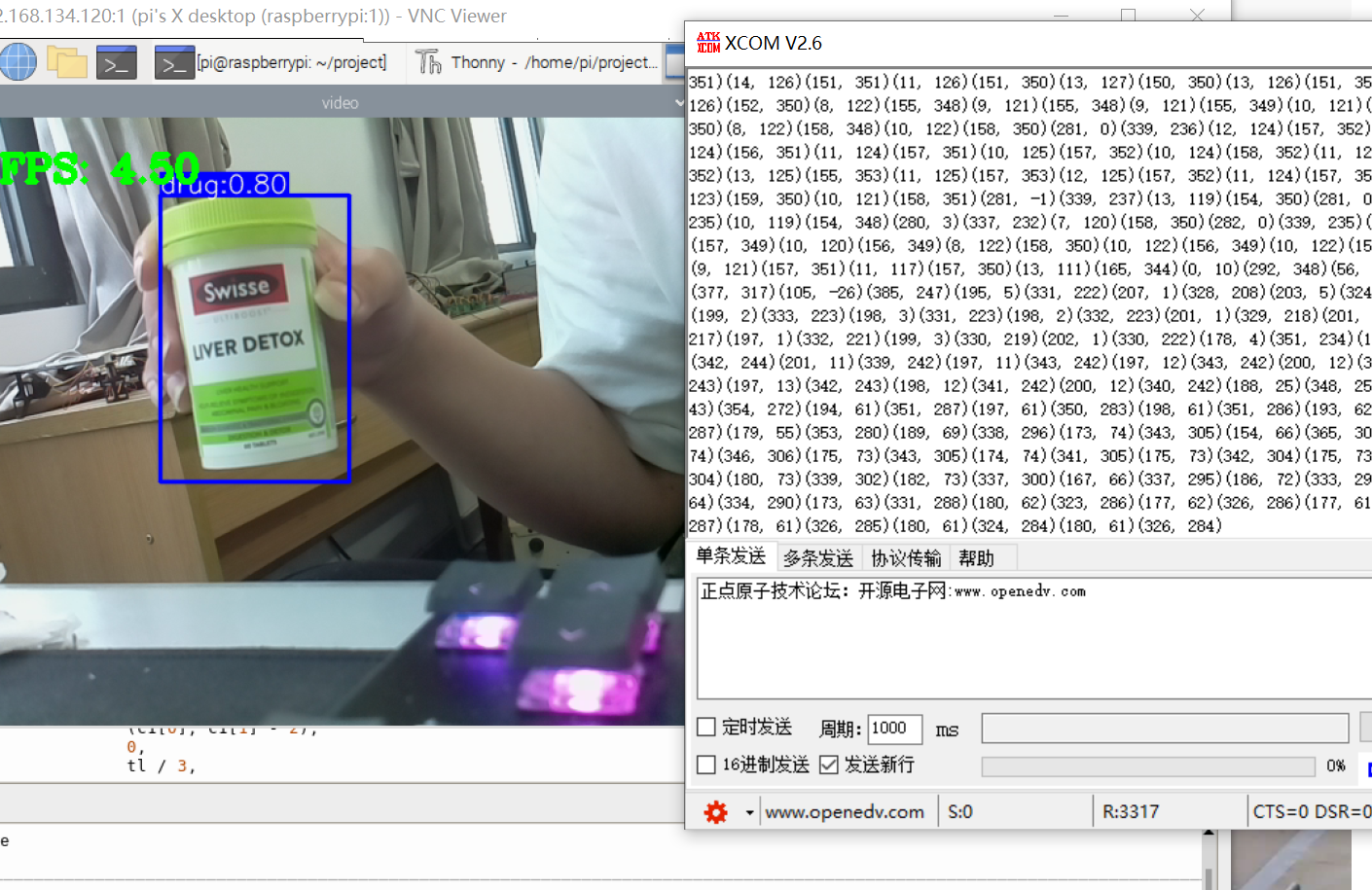
Task: Click the CTS=0 DSR=0 status text
Action: coord(1312,812)
